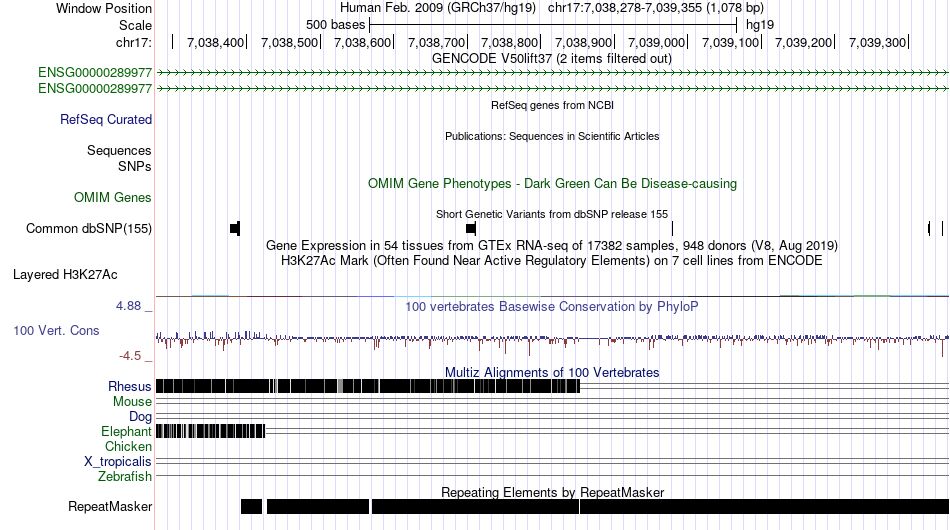Viewport: 950px width, 530px height.
Task: Open Publications: Sequences in Scientific Articles title
Action: point(552,136)
